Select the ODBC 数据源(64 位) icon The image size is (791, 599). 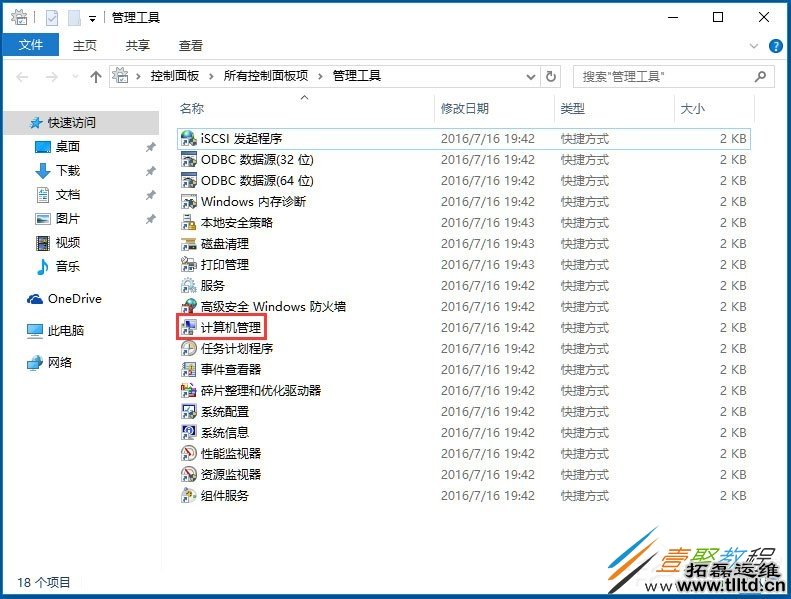(189, 181)
